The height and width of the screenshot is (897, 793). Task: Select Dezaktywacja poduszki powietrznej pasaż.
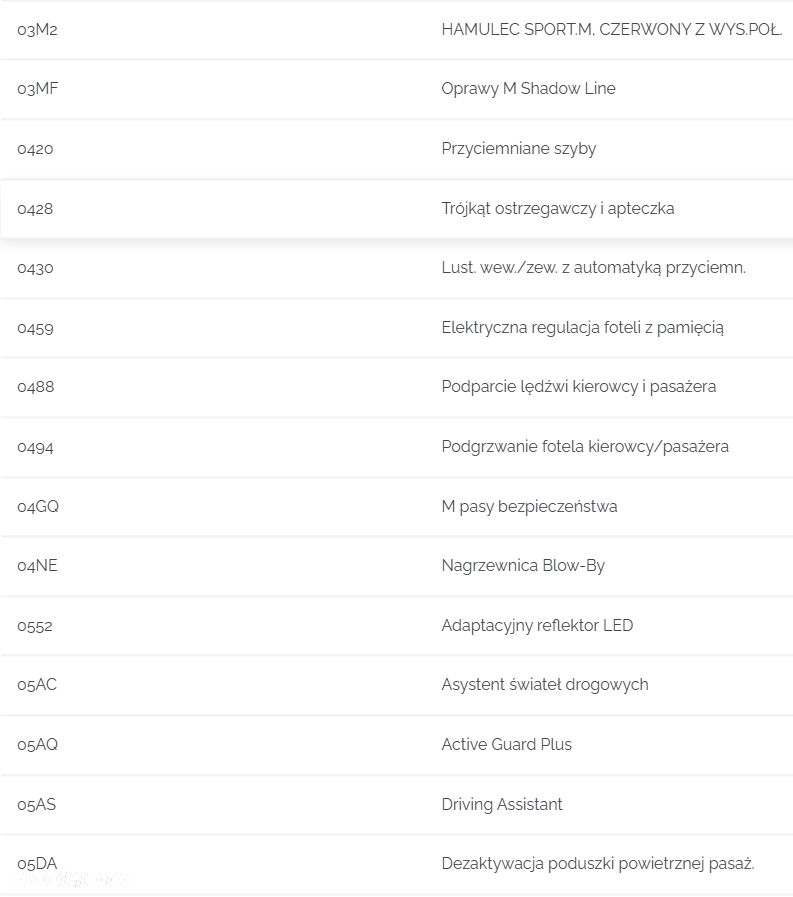597,864
